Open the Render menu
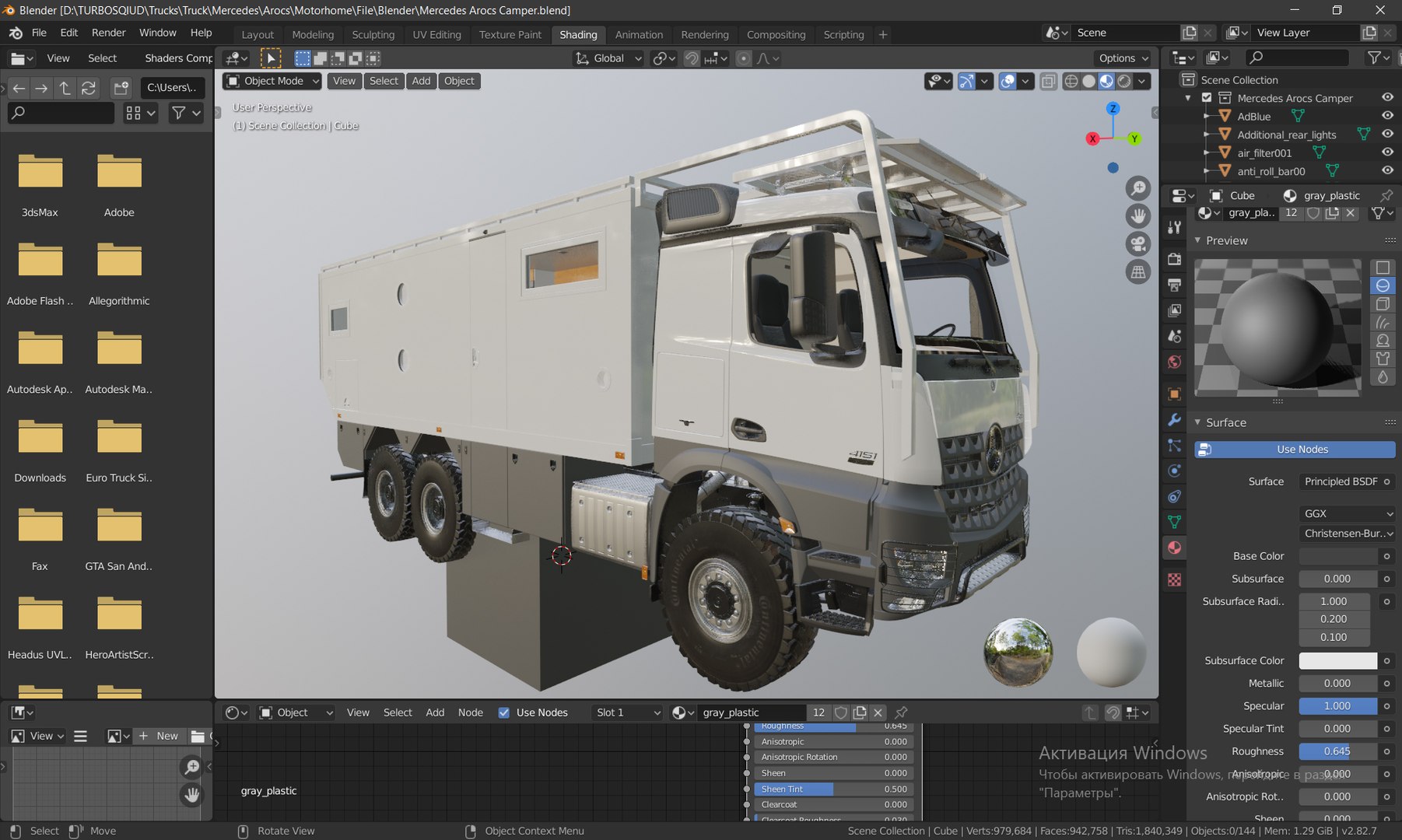The width and height of the screenshot is (1402, 840). 108,33
